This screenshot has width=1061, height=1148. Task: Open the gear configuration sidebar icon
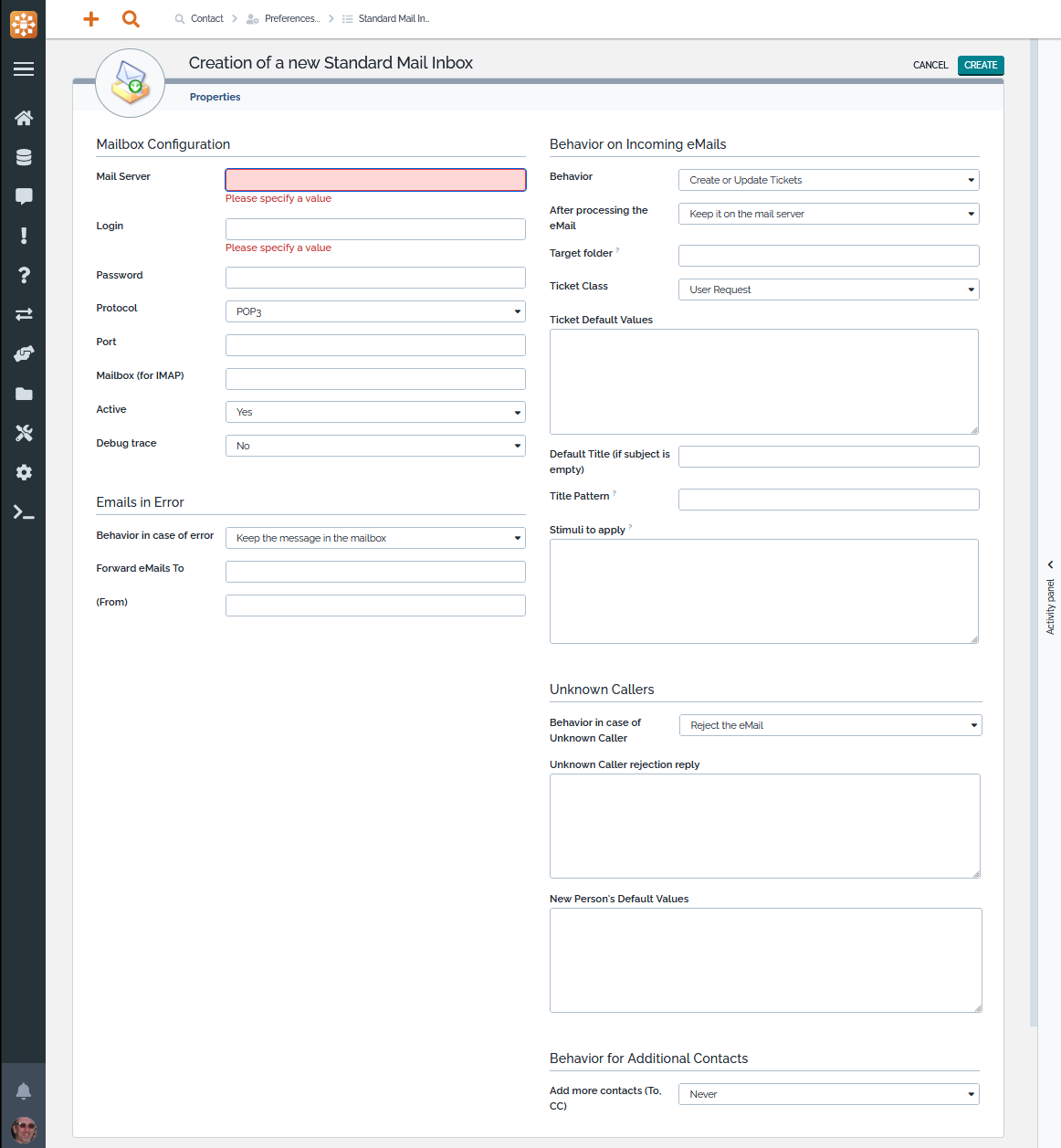click(24, 472)
